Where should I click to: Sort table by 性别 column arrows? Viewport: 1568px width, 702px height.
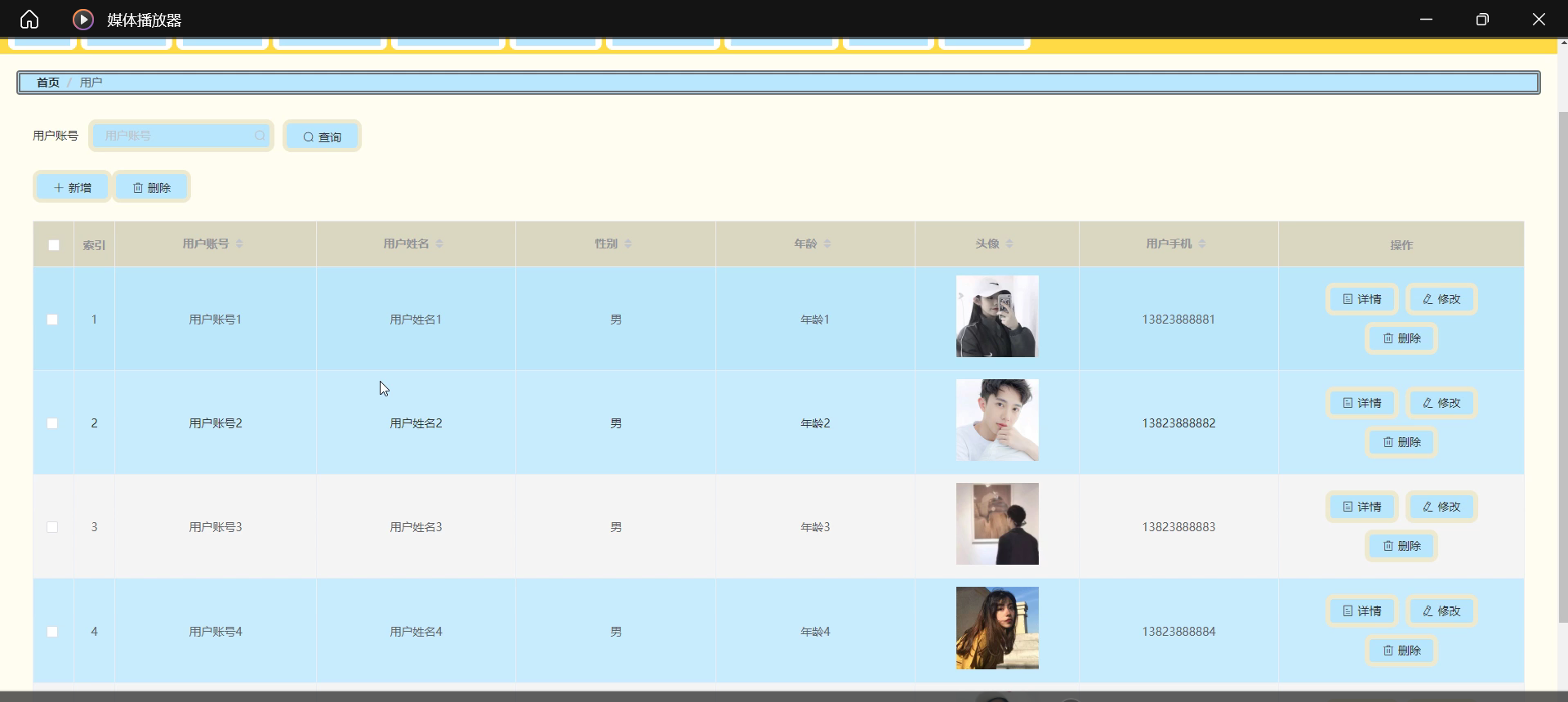pos(628,244)
